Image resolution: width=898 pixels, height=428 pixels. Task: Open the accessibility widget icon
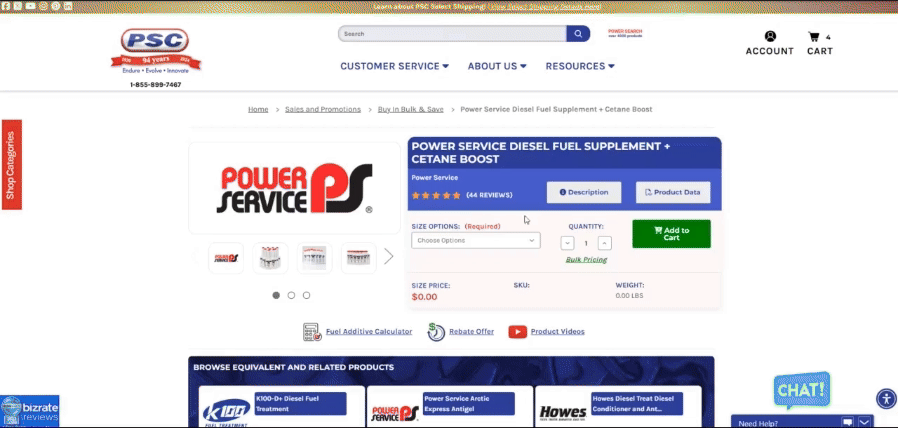886,398
